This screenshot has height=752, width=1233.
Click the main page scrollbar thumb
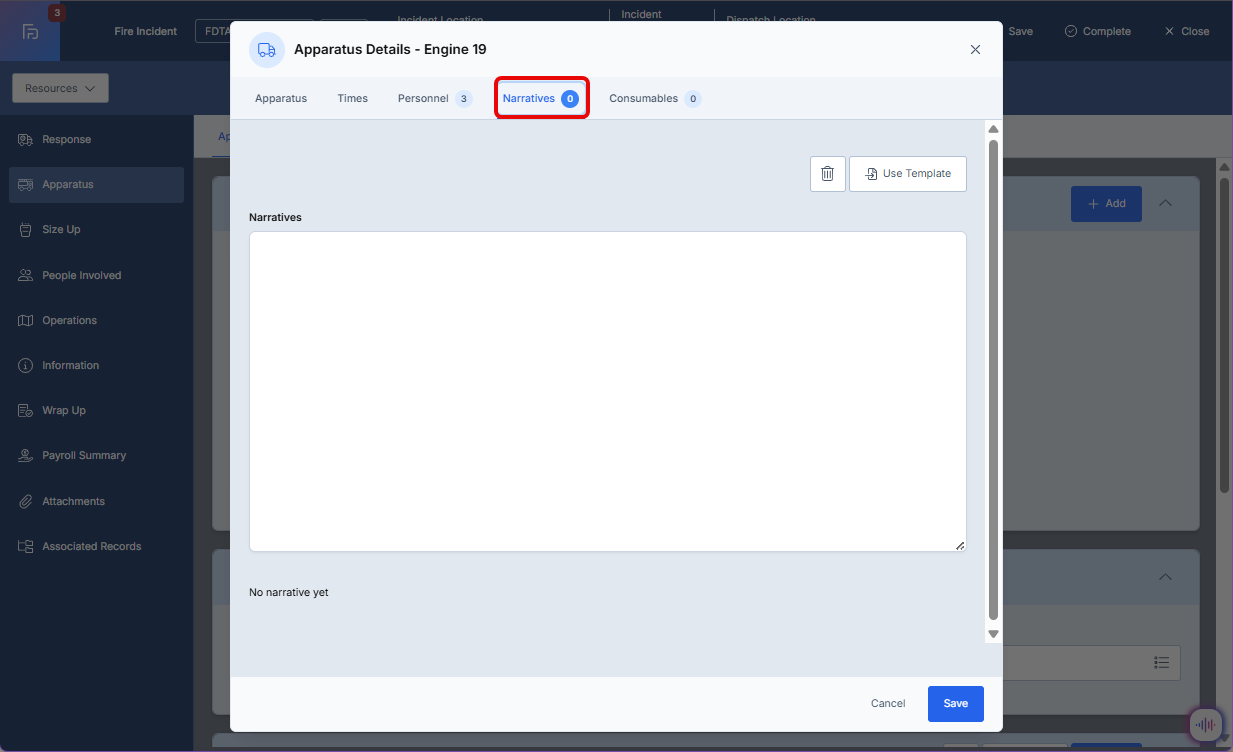pyautogui.click(x=1224, y=335)
